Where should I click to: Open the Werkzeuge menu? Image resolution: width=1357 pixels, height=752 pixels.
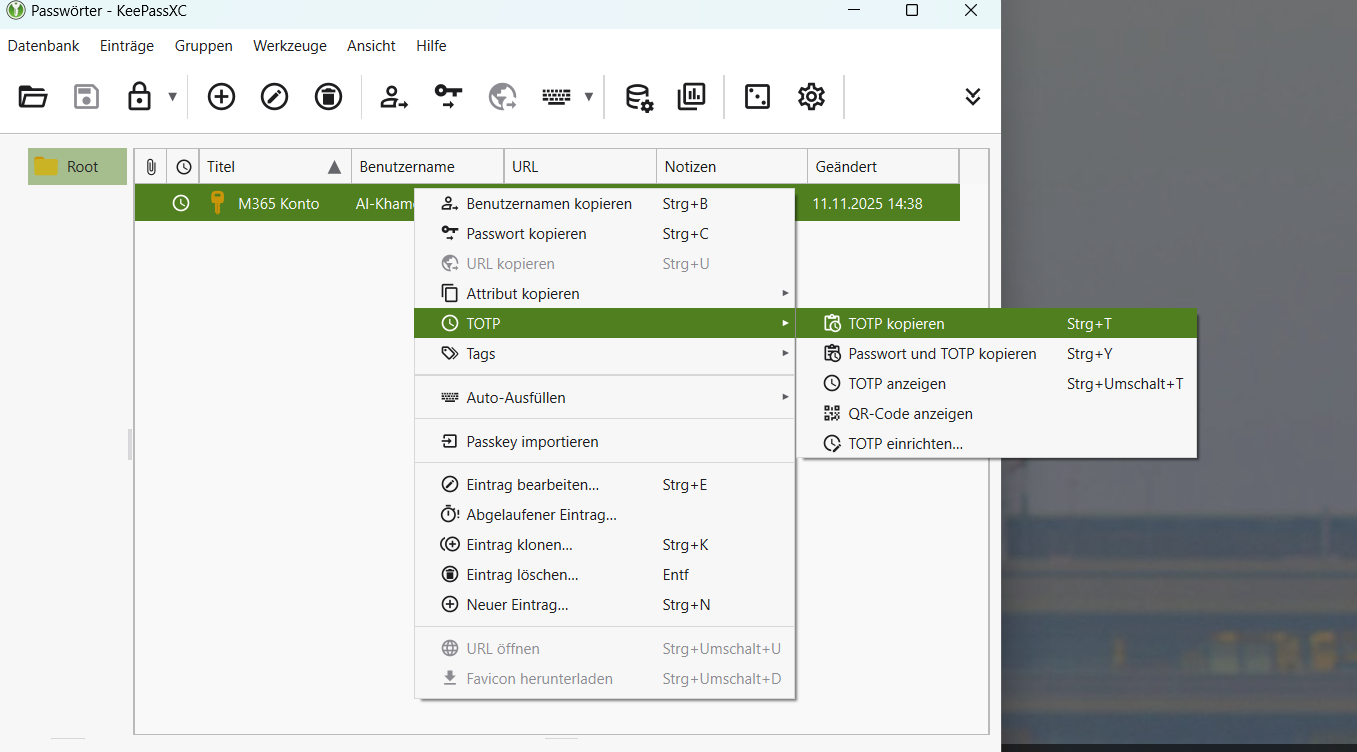(x=289, y=46)
